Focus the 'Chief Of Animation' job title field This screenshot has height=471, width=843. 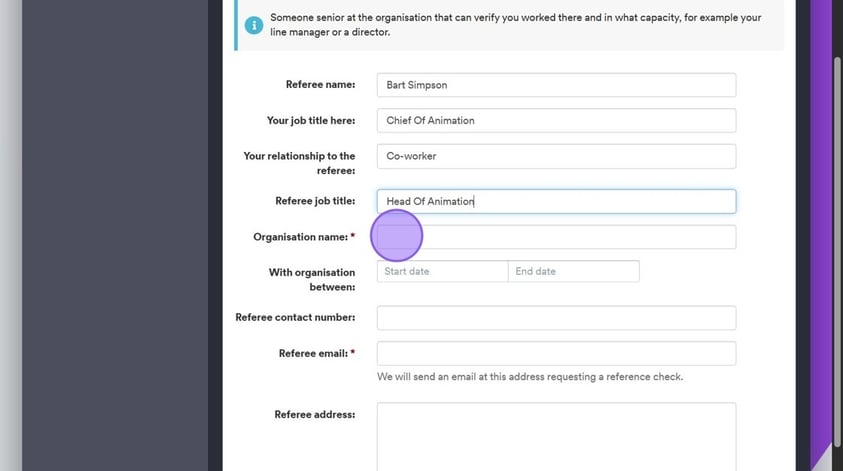[555, 120]
